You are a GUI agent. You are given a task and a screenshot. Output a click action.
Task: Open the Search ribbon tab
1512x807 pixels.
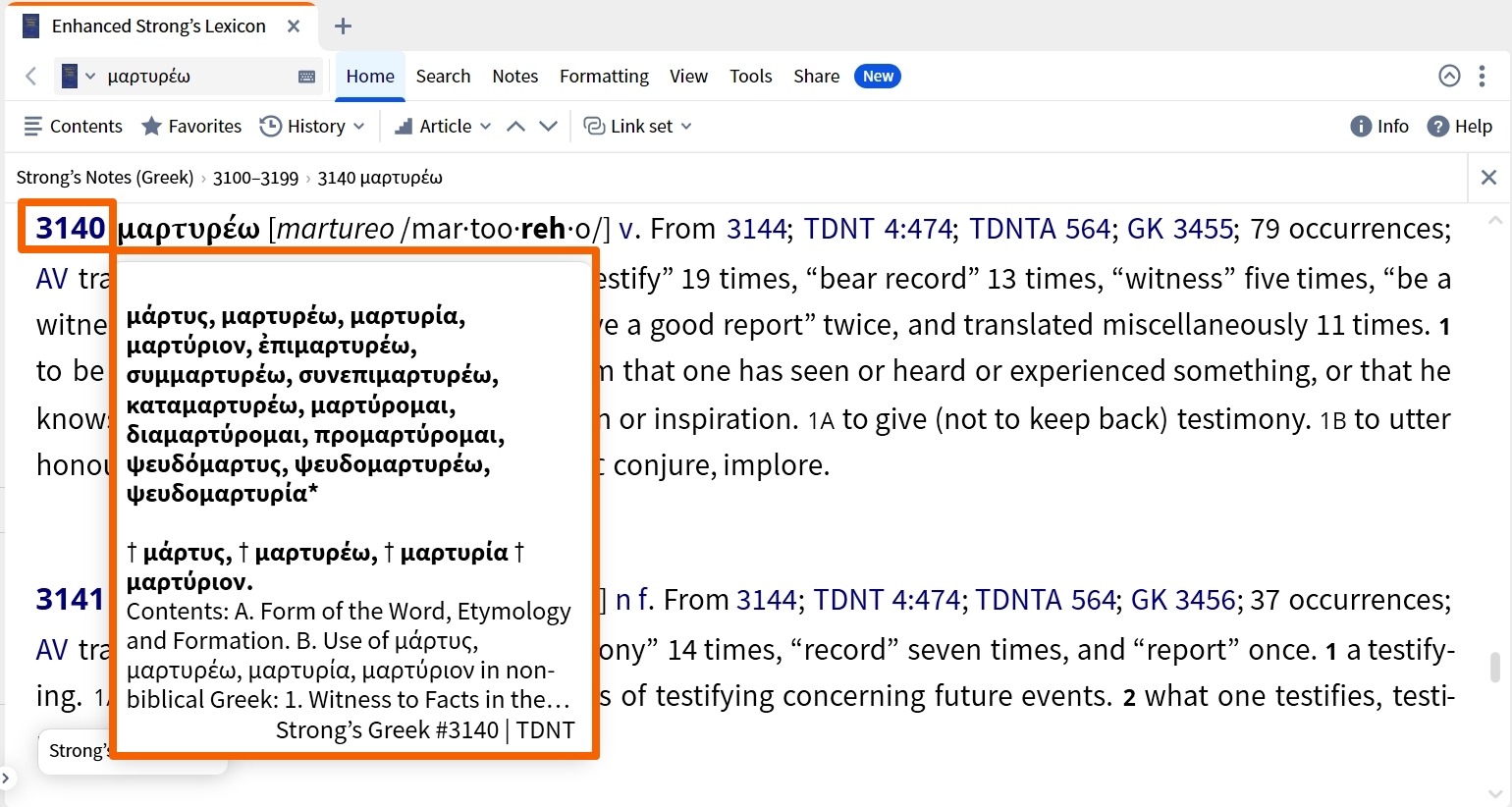point(443,76)
